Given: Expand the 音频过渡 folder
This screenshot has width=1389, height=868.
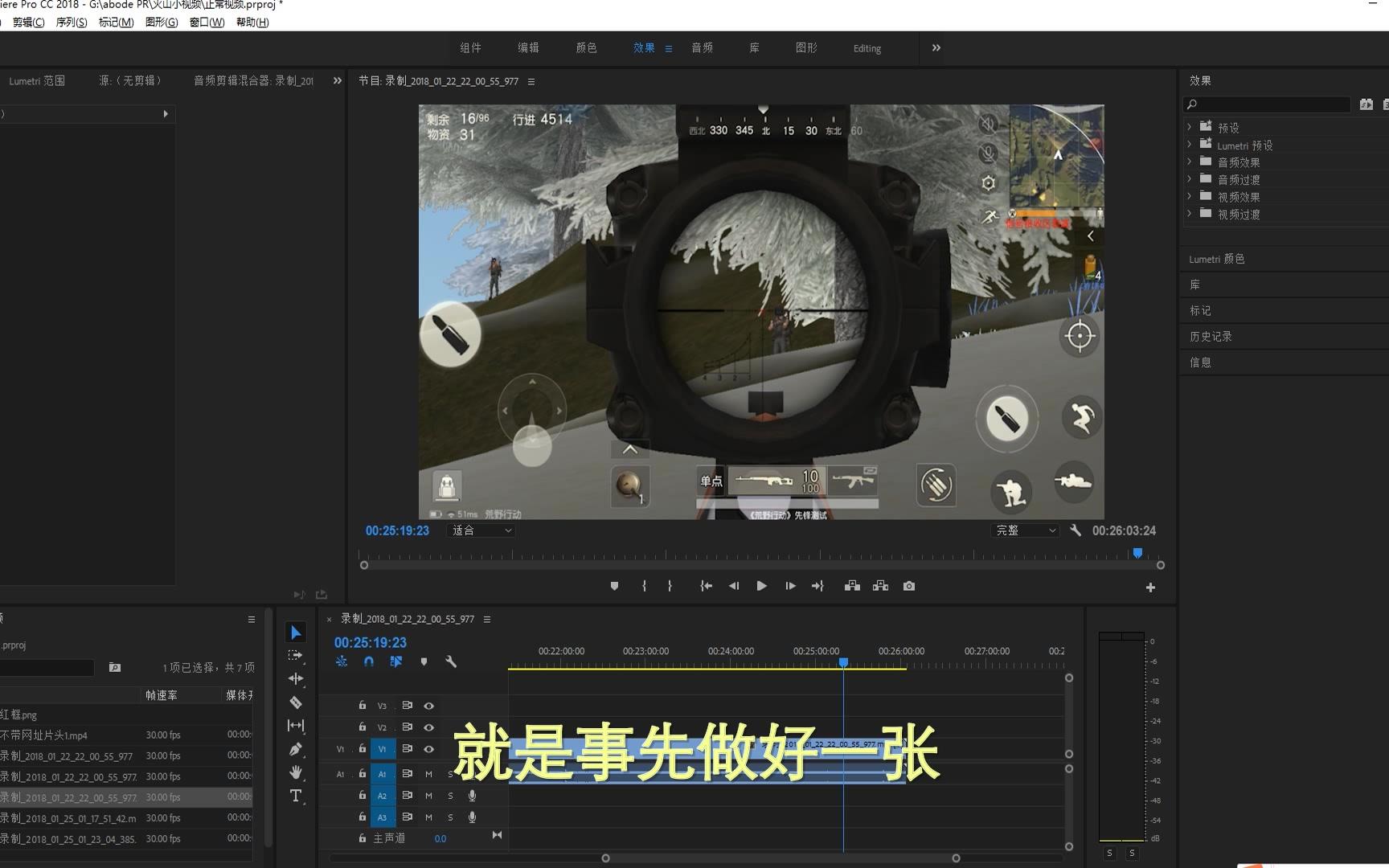Looking at the screenshot, I should point(1190,179).
